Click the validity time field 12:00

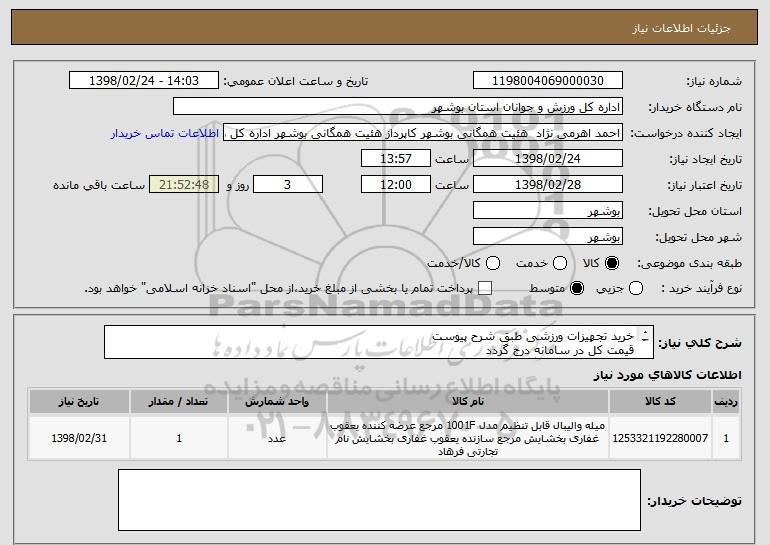tap(396, 185)
